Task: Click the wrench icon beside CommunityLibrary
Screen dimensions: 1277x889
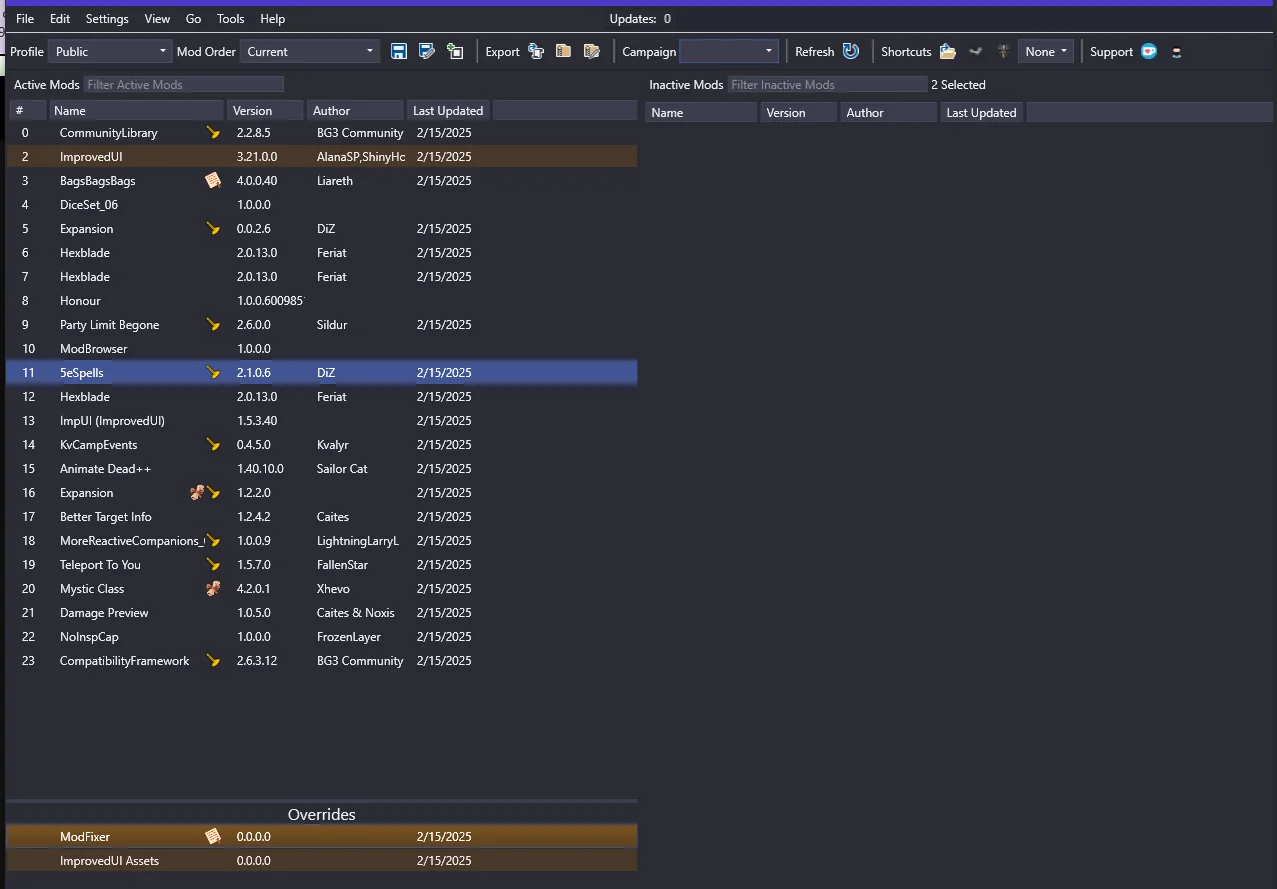Action: pos(212,132)
